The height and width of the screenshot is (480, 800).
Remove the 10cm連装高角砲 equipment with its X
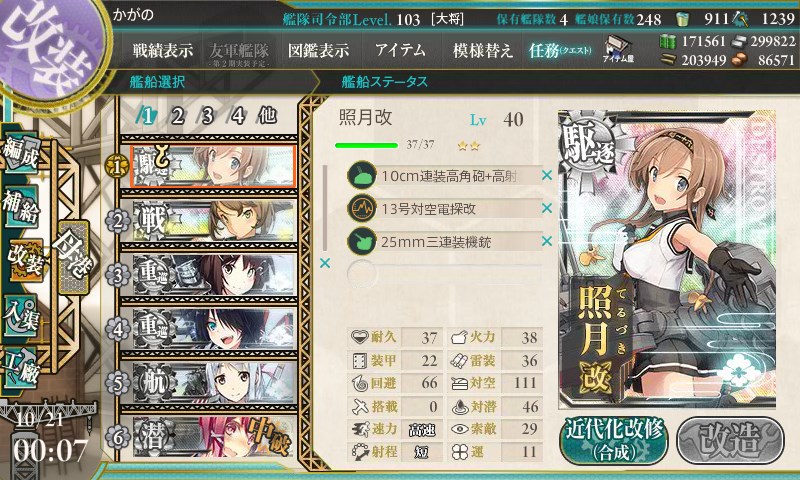[x=547, y=175]
